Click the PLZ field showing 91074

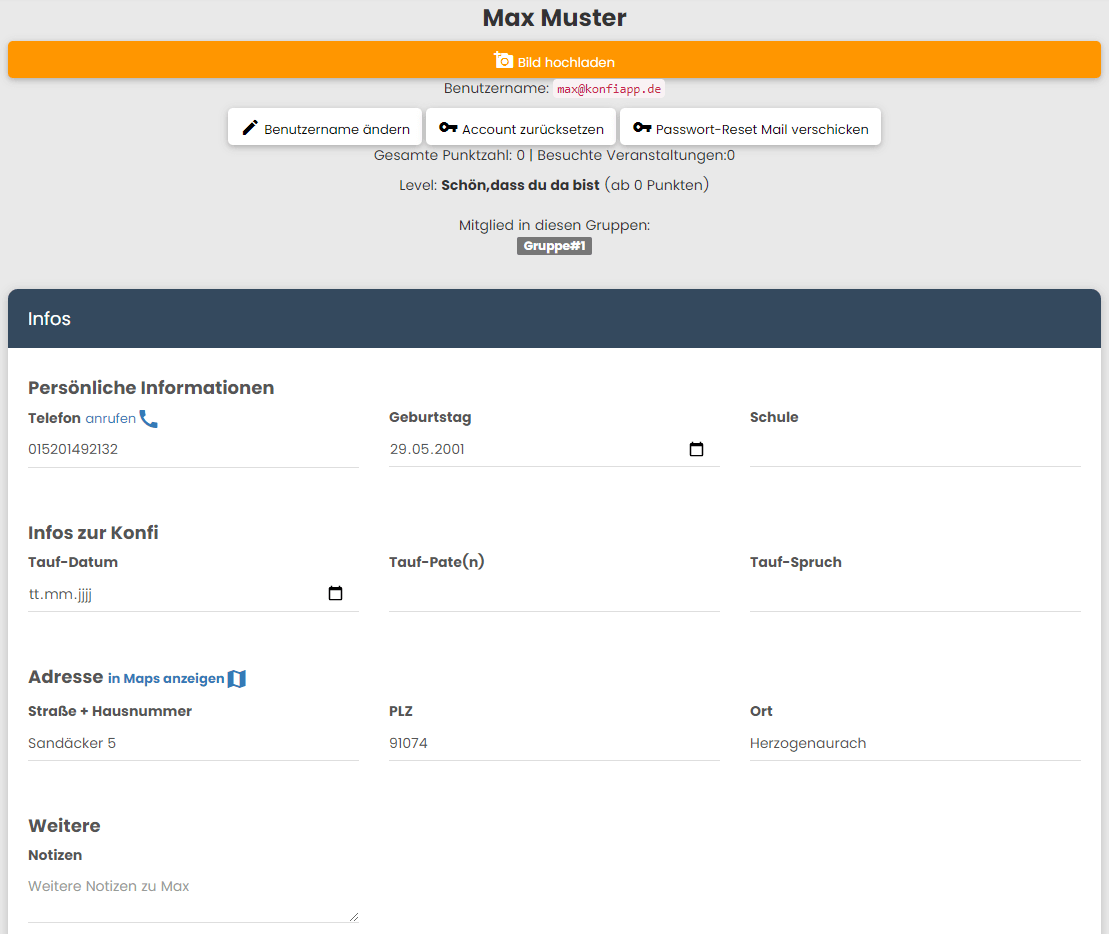(x=554, y=744)
